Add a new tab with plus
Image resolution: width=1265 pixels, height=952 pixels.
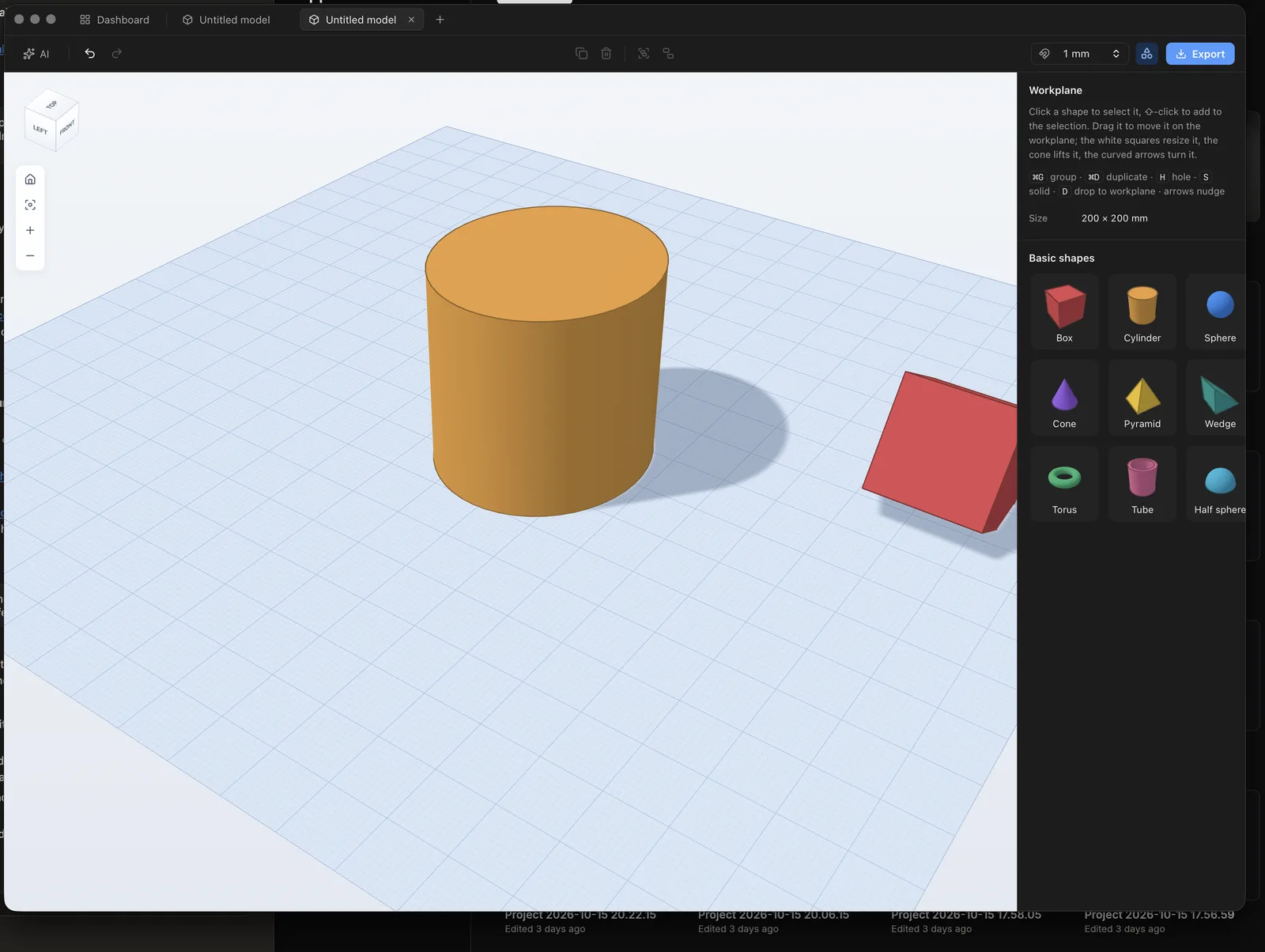(x=440, y=20)
